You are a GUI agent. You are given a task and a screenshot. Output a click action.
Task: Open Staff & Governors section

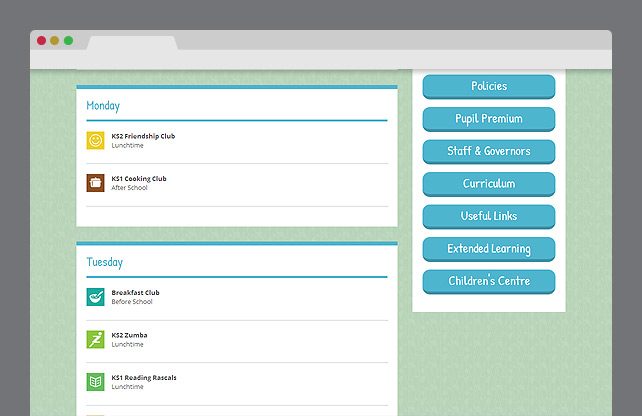click(488, 152)
